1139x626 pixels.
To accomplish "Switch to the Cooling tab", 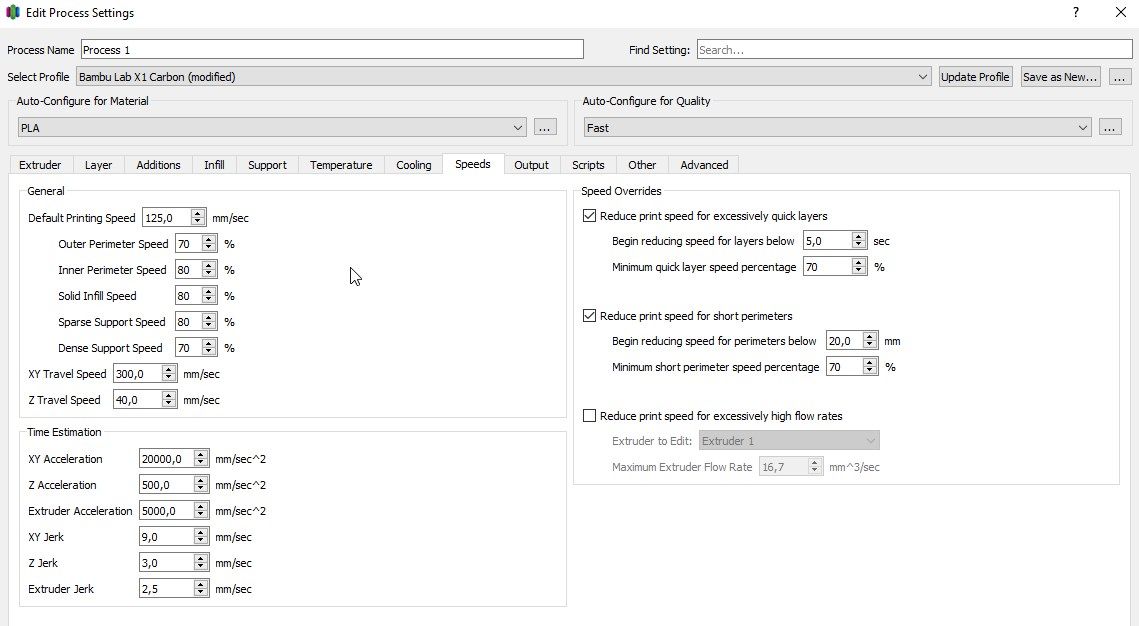I will 413,165.
